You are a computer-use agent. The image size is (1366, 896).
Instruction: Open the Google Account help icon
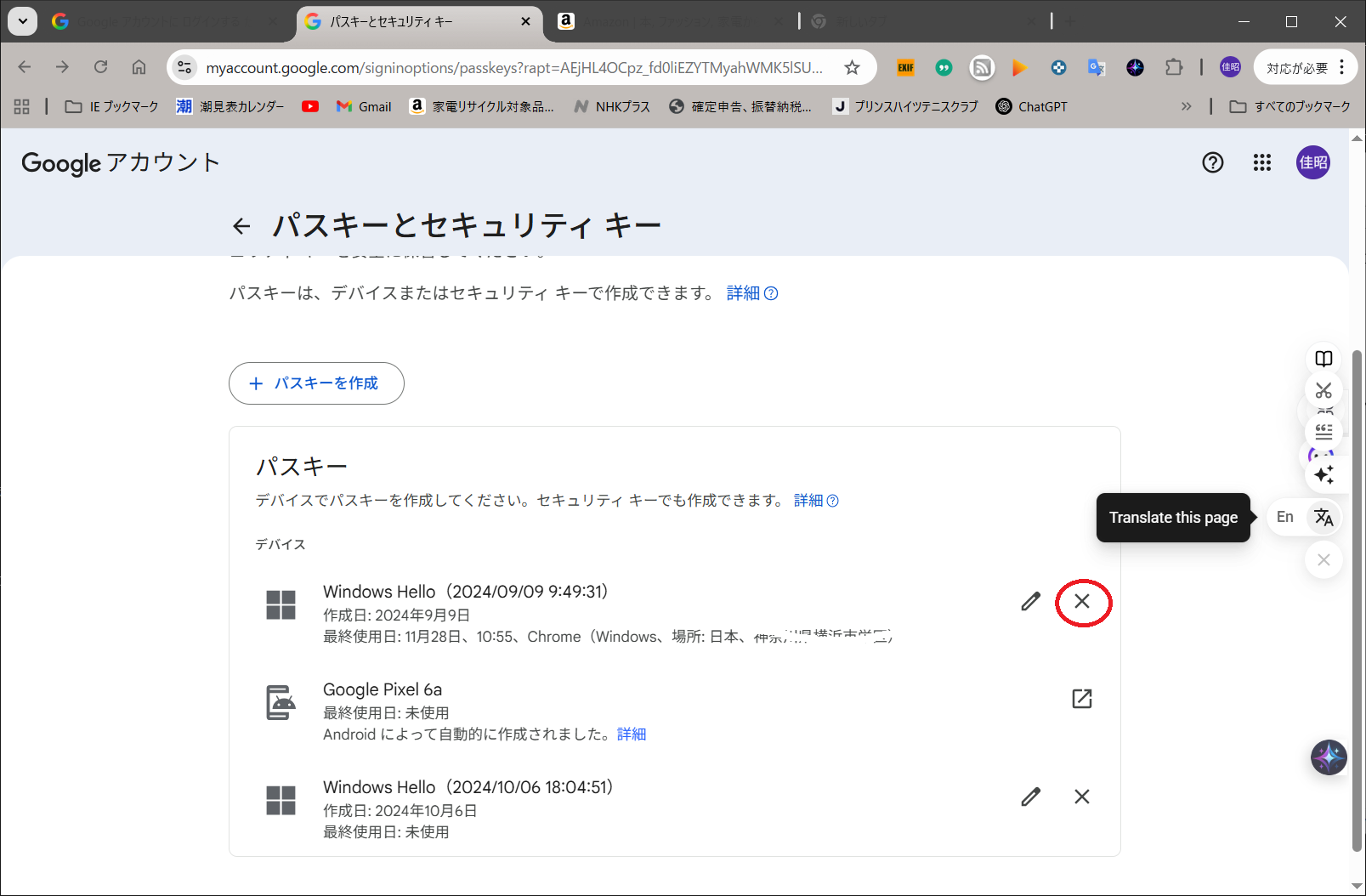point(1212,162)
